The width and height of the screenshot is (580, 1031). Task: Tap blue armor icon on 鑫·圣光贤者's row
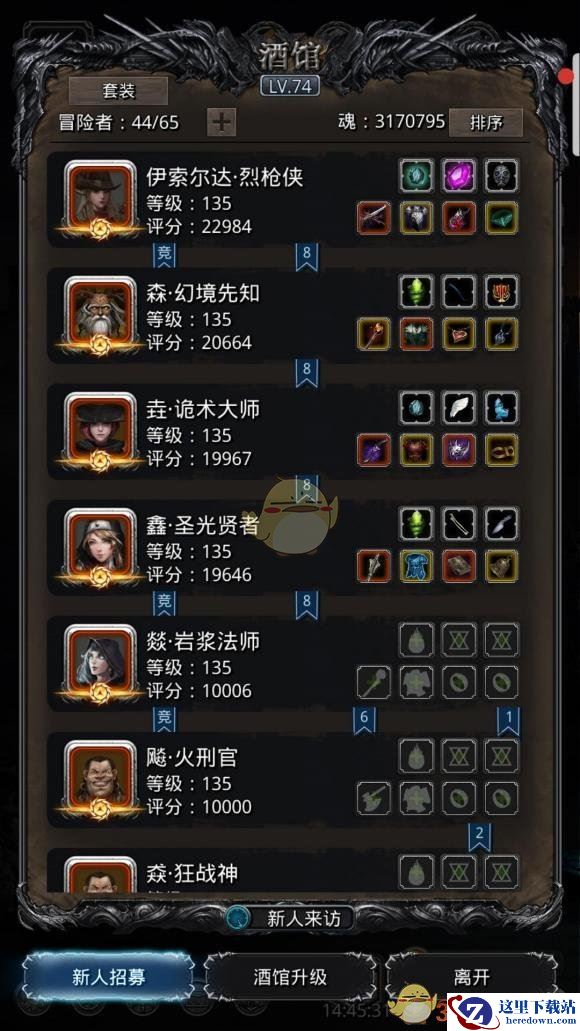click(x=416, y=566)
